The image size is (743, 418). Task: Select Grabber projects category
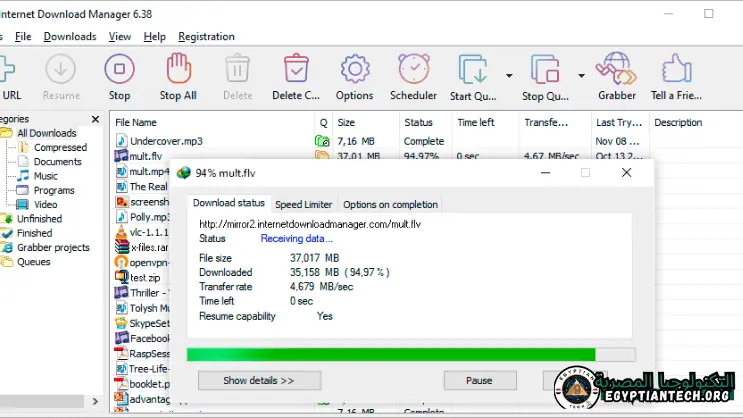click(53, 247)
